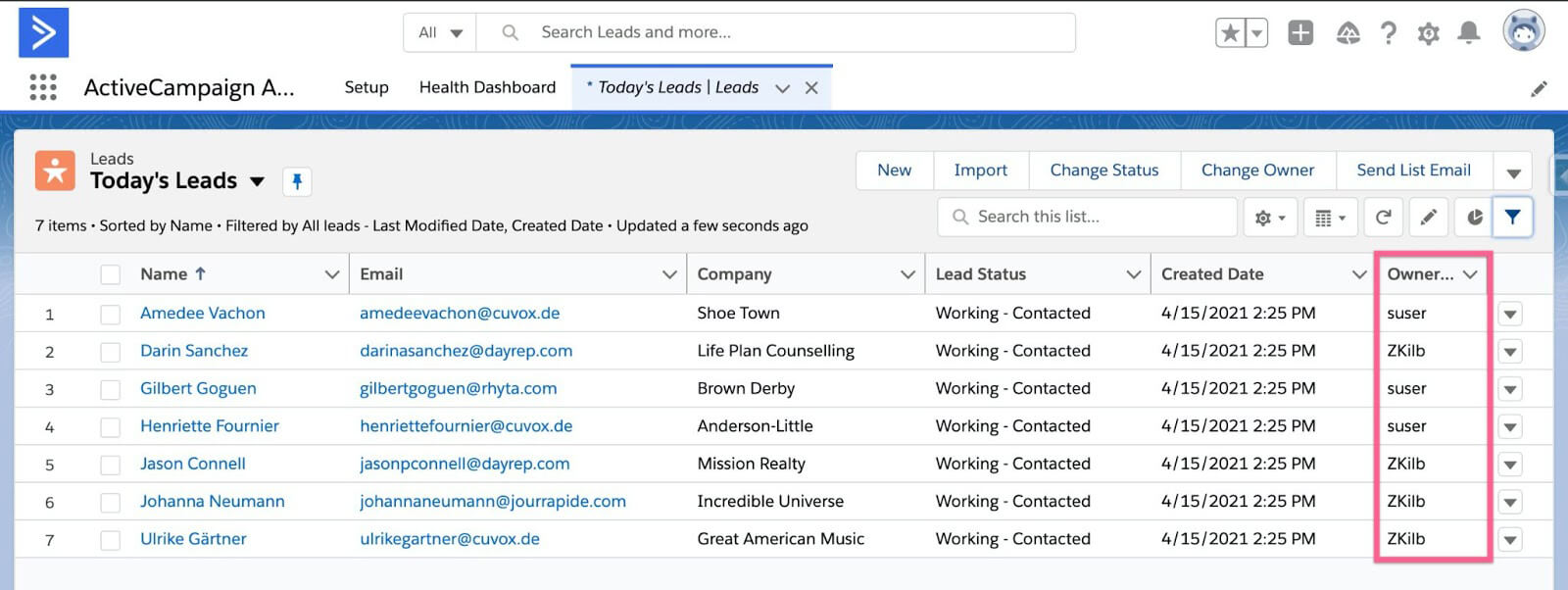Focus the Search this list field
Viewport: 1568px width, 590px height.
point(1088,217)
